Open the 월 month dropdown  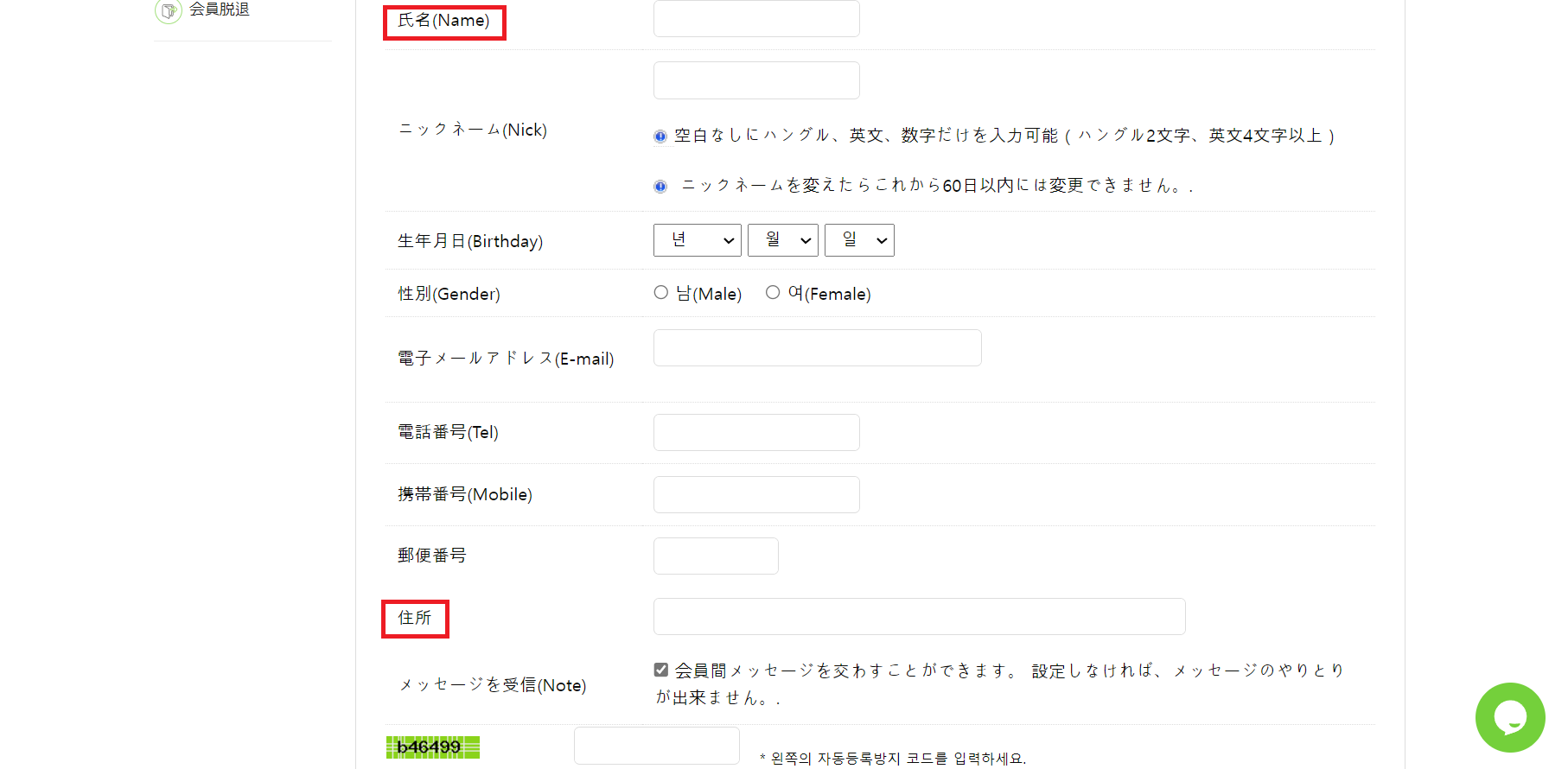click(783, 240)
